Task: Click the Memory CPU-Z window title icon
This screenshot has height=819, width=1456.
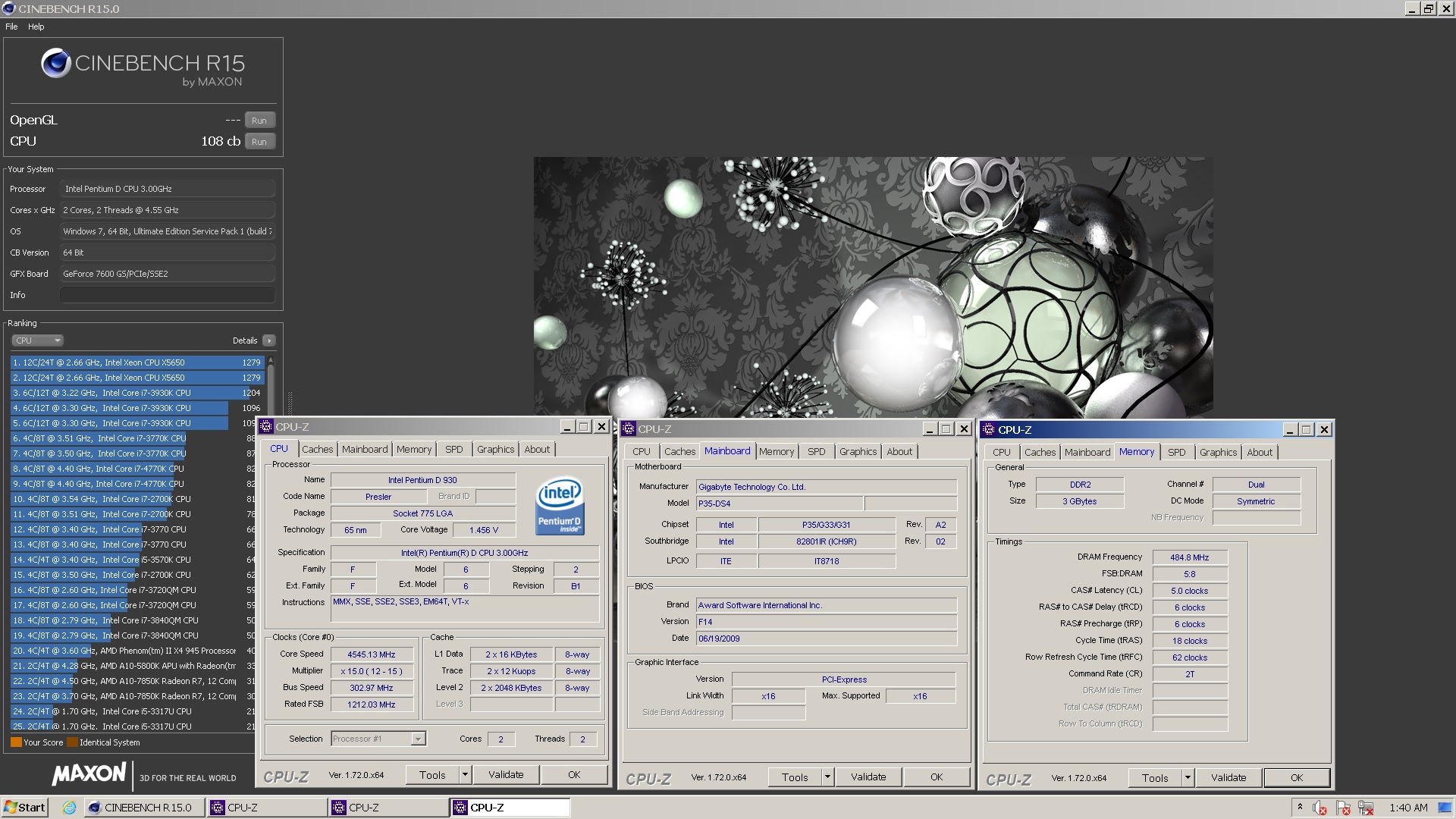Action: (989, 430)
